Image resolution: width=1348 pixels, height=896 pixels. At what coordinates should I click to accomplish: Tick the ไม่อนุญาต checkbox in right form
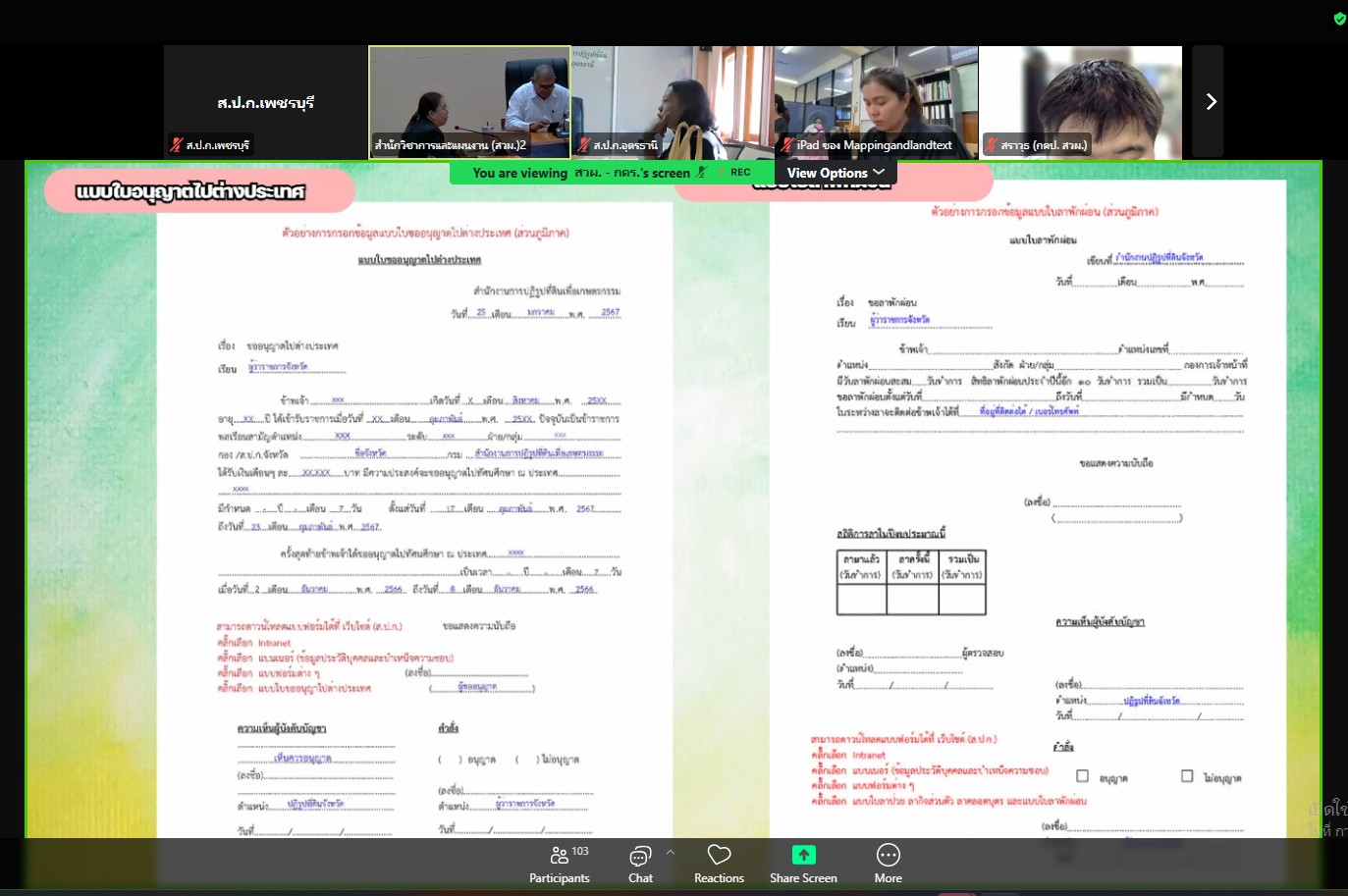pos(1187,776)
